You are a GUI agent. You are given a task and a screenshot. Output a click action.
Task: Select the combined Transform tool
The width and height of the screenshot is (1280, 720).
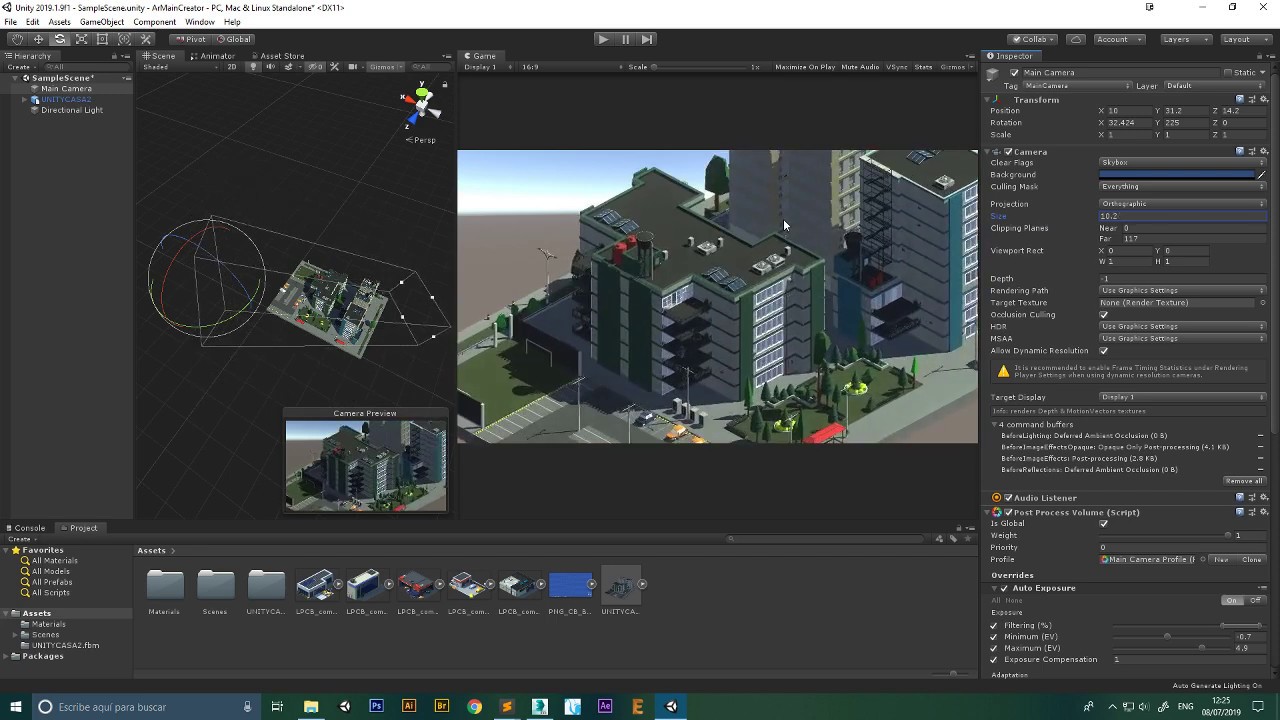click(x=124, y=39)
